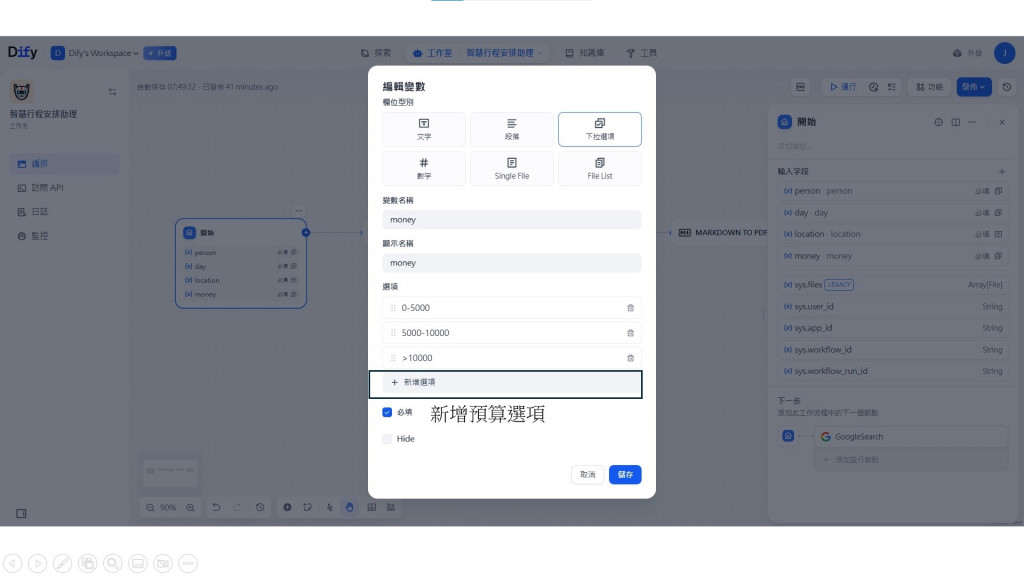1024x576 pixels.
Task: Open the 外掛 plugins link
Action: [967, 53]
